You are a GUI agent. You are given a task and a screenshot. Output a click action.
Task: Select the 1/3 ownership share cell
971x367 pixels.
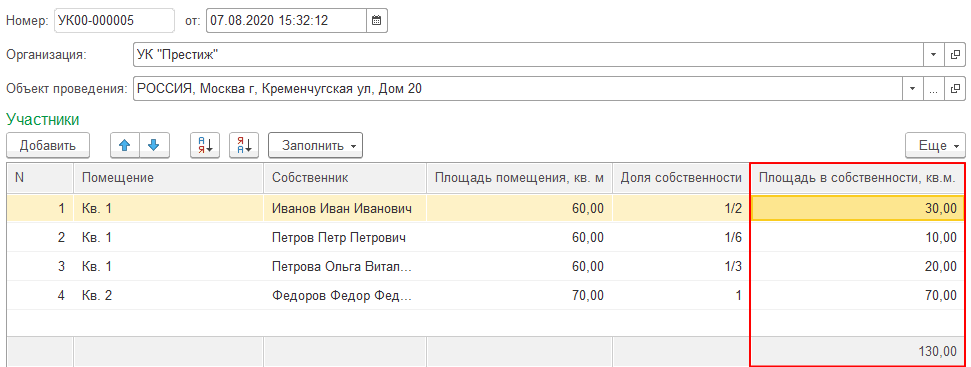681,267
